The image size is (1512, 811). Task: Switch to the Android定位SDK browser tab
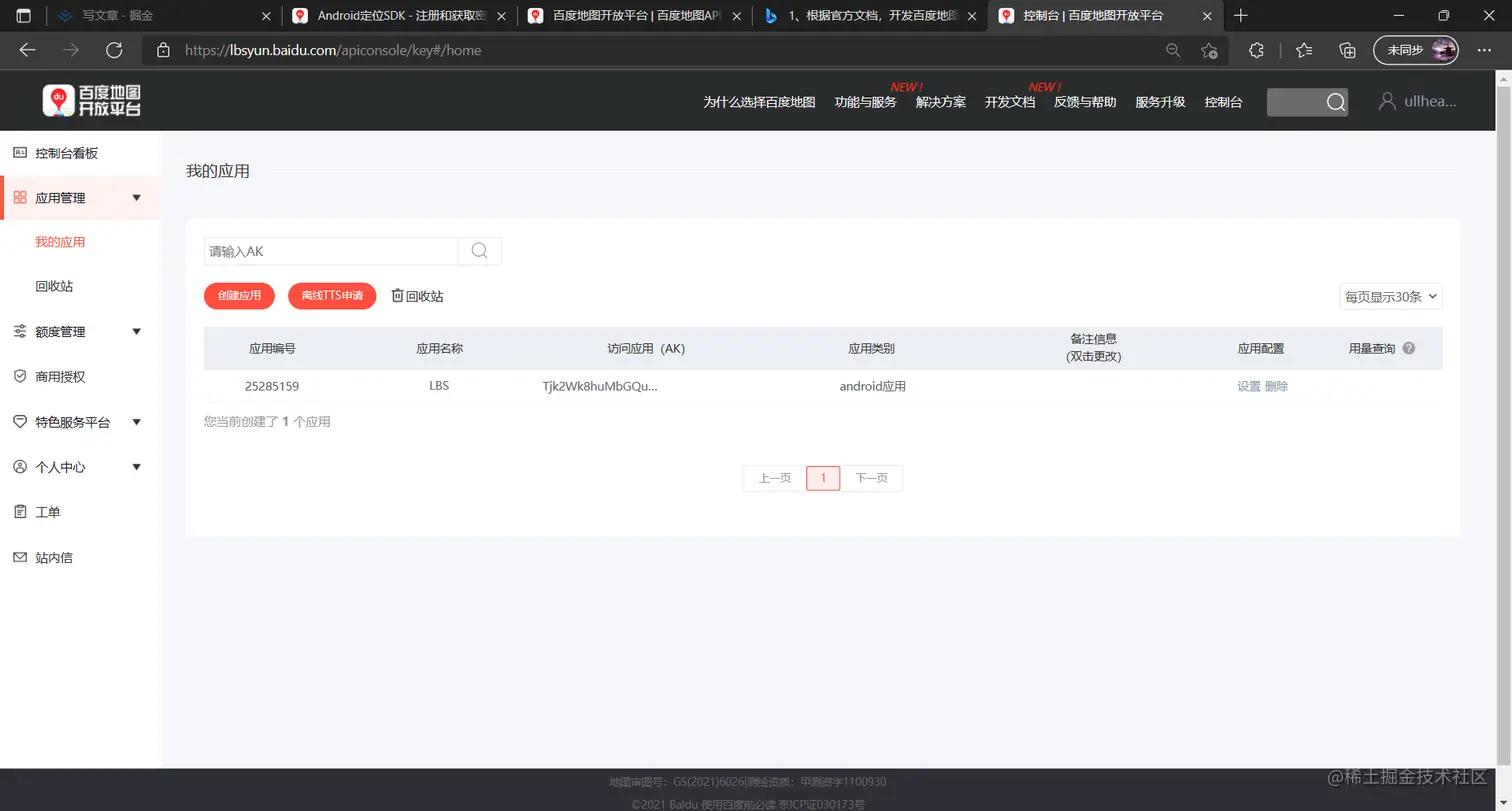(x=400, y=16)
